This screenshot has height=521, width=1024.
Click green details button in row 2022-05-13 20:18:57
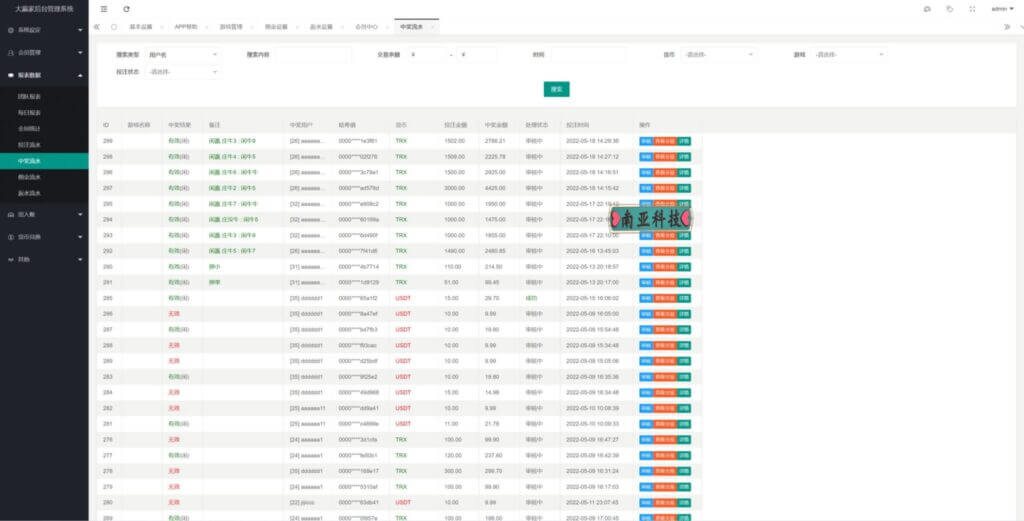[x=684, y=267]
